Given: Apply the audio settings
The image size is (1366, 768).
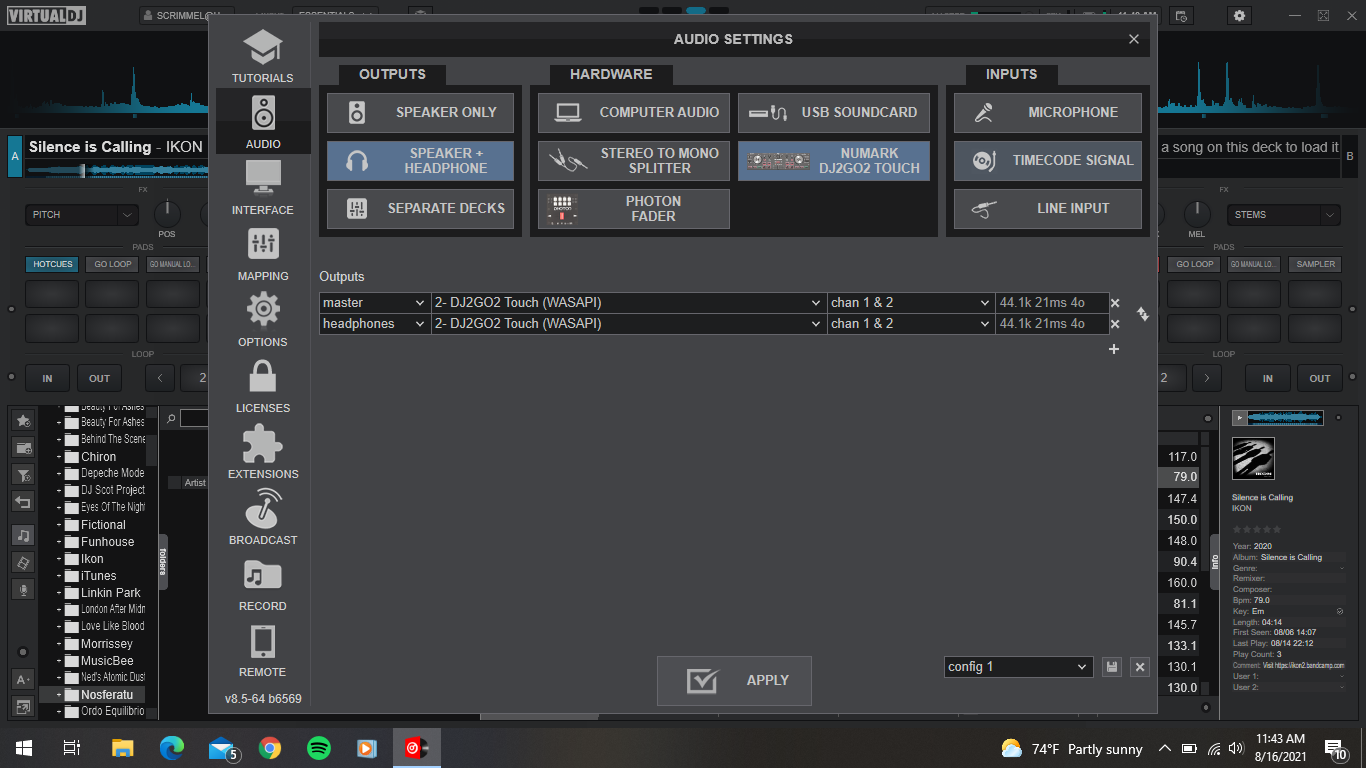Looking at the screenshot, I should pyautogui.click(x=734, y=681).
